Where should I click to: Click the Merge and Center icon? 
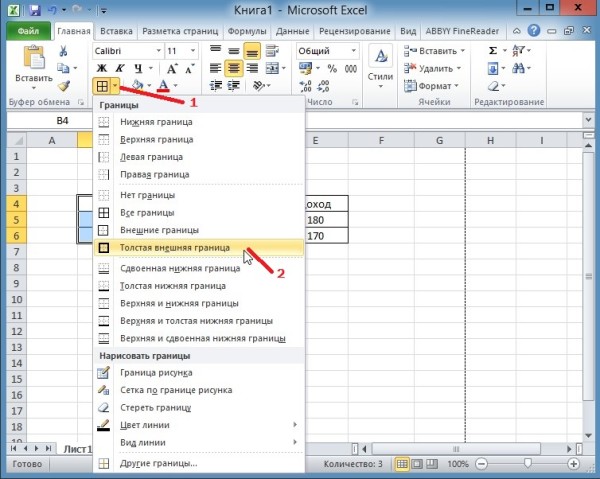tap(272, 68)
